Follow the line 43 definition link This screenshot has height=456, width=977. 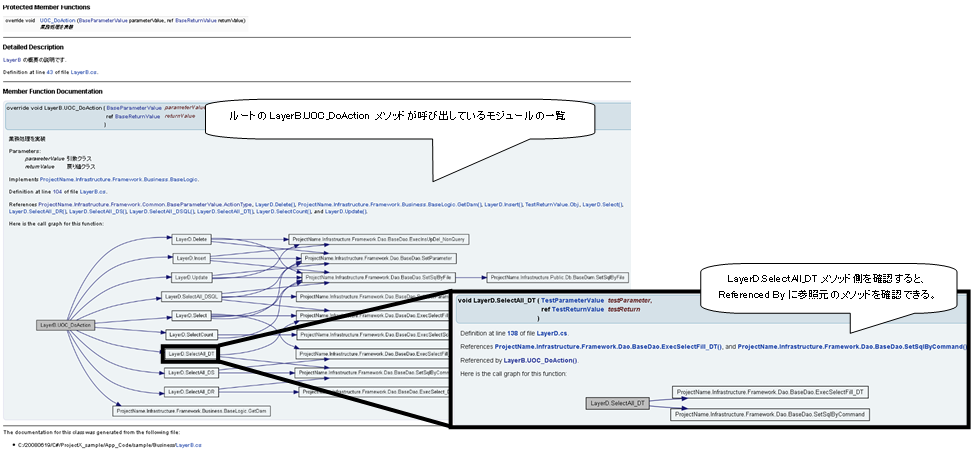(48, 73)
